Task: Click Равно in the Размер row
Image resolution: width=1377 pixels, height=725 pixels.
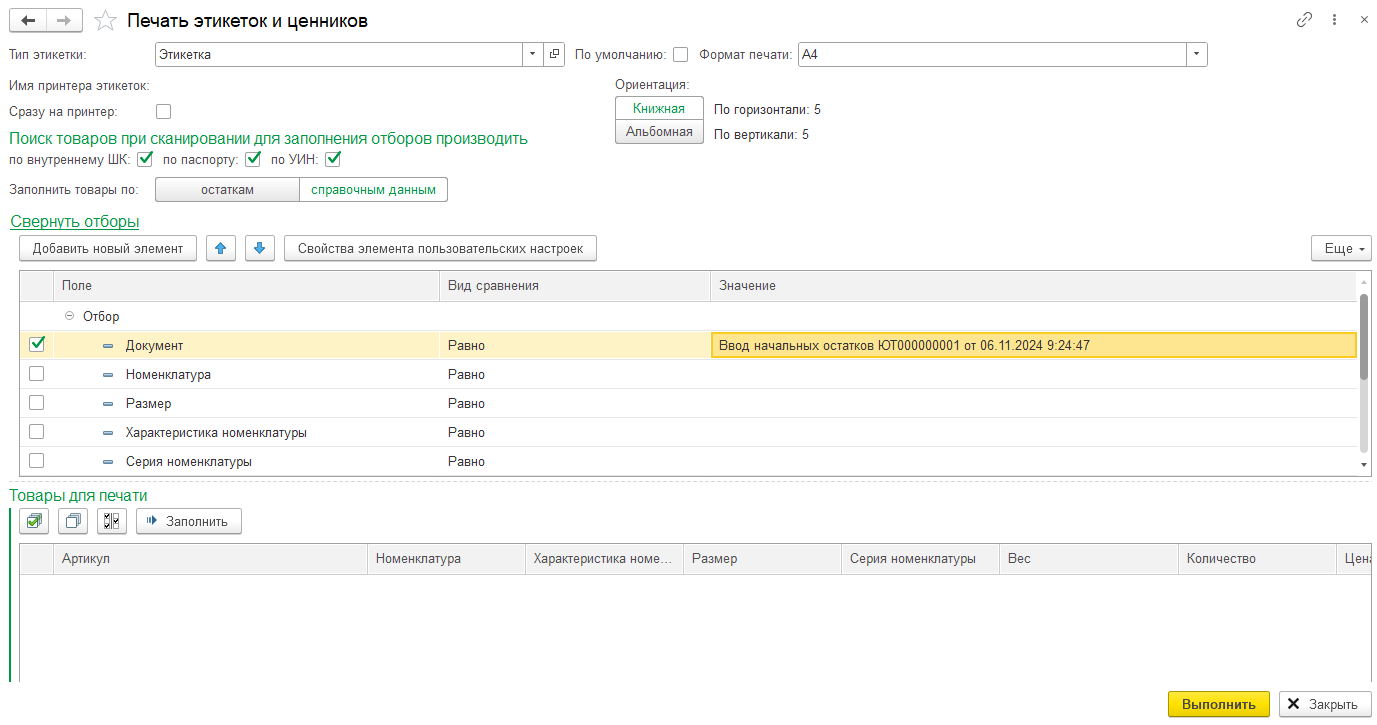Action: pyautogui.click(x=466, y=403)
